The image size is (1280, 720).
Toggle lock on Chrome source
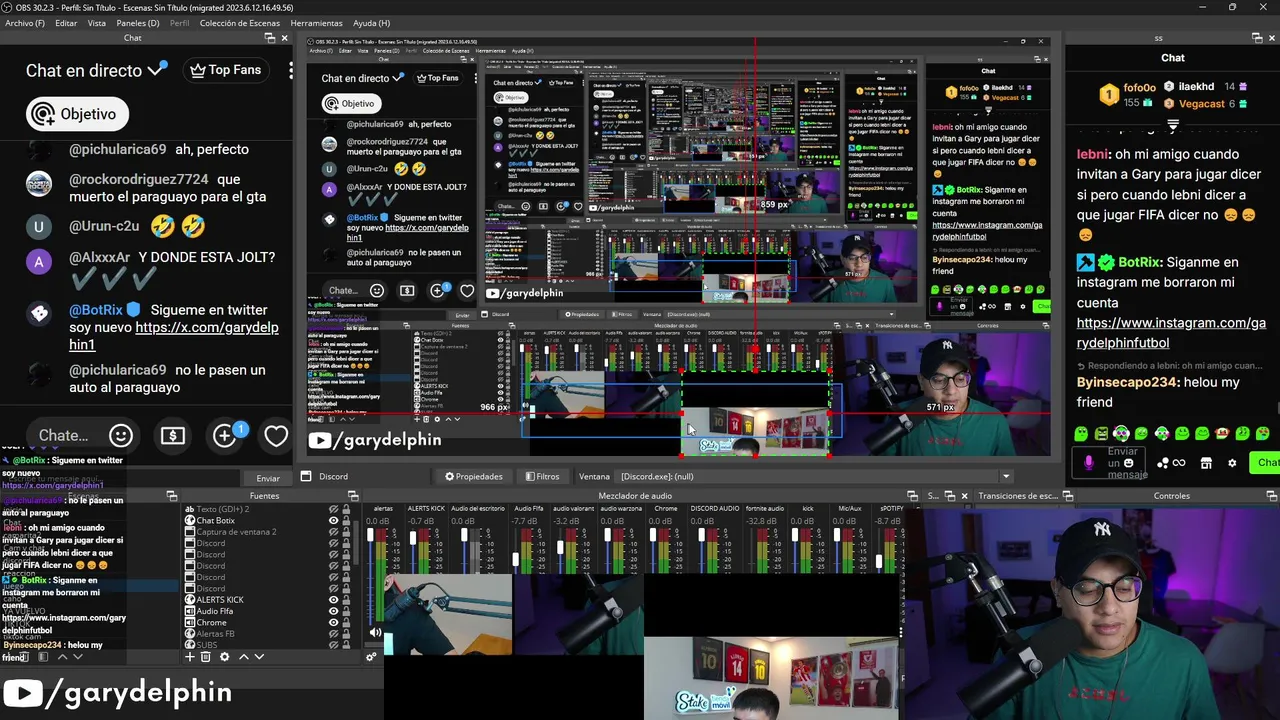347,622
